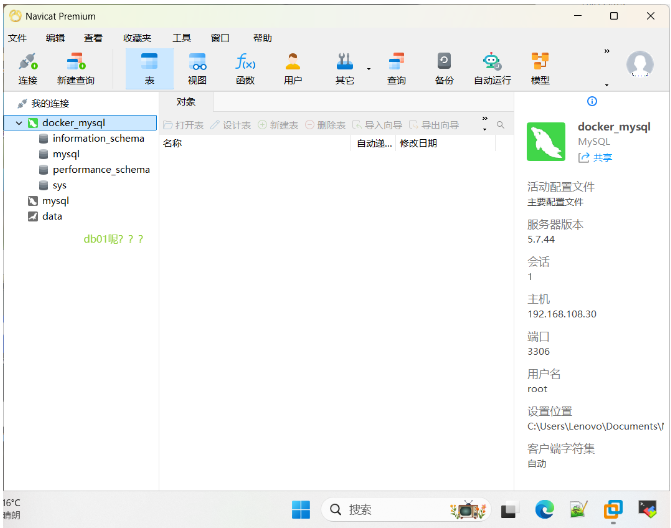Open the Windows Start menu
Viewport: 671px width, 528px height.
(x=301, y=510)
